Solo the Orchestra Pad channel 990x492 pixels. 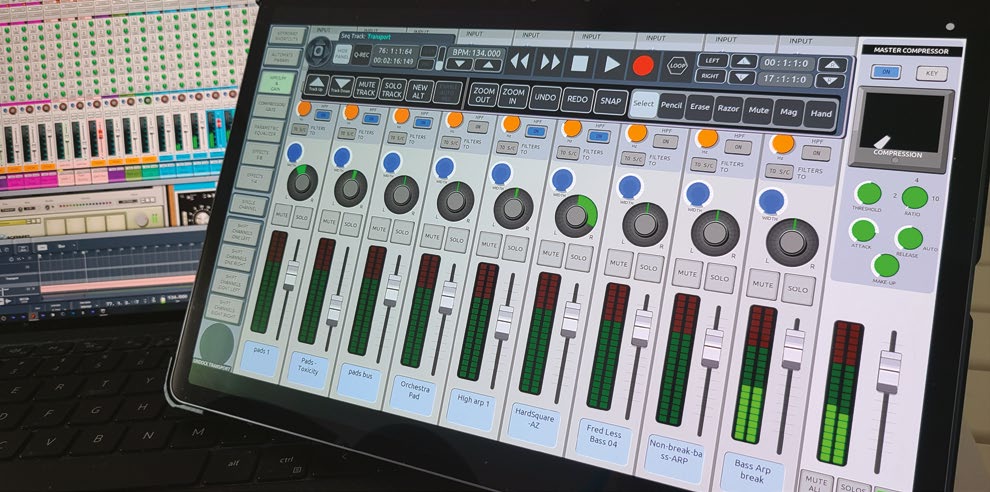[456, 240]
